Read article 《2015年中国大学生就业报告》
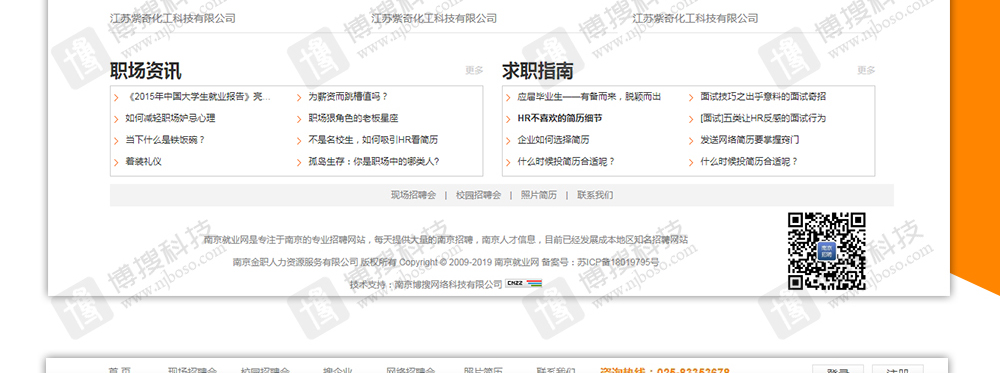The height and width of the screenshot is (373, 1000). click(198, 97)
